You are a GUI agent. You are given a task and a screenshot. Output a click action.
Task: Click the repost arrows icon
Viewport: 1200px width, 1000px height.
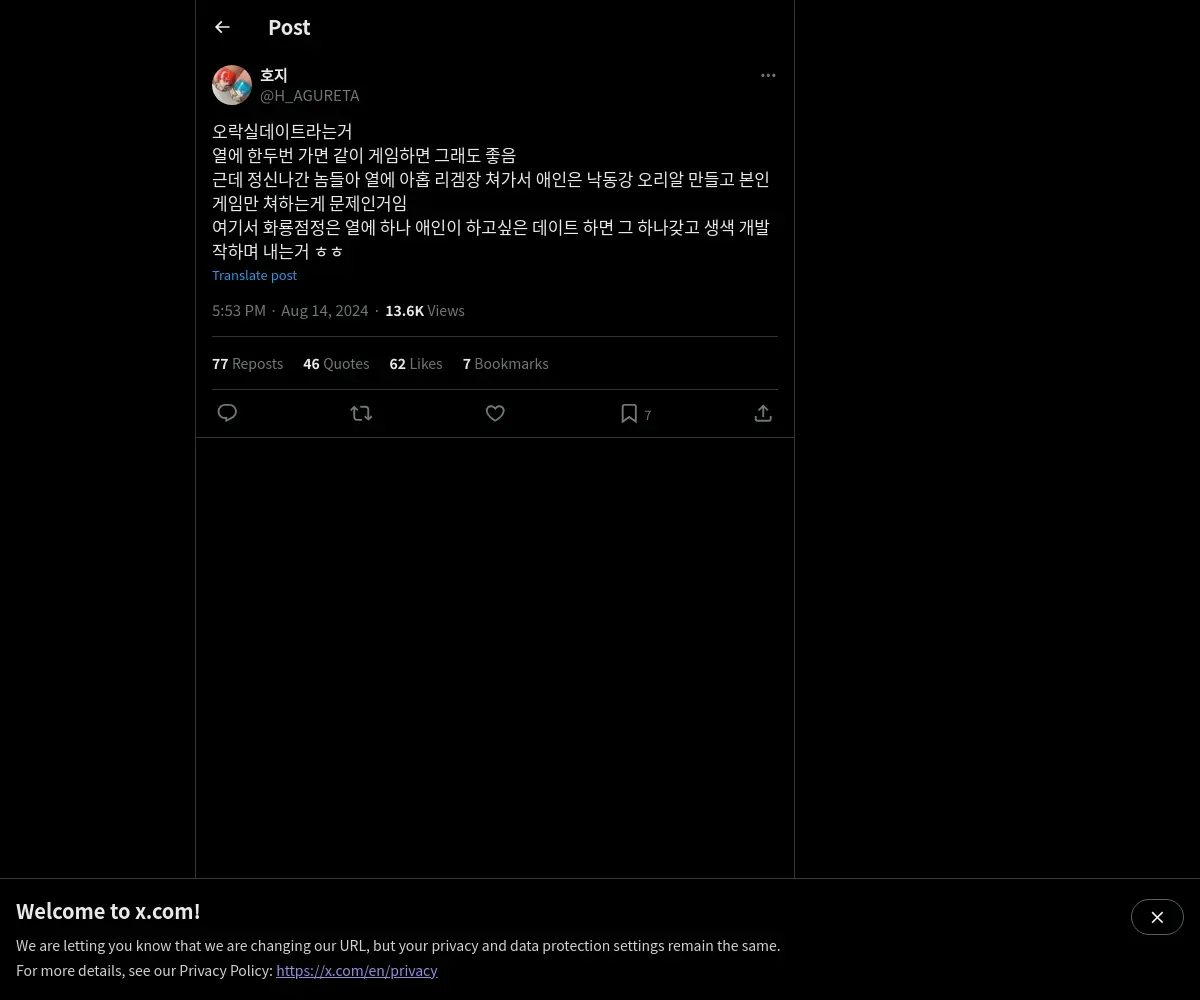361,413
